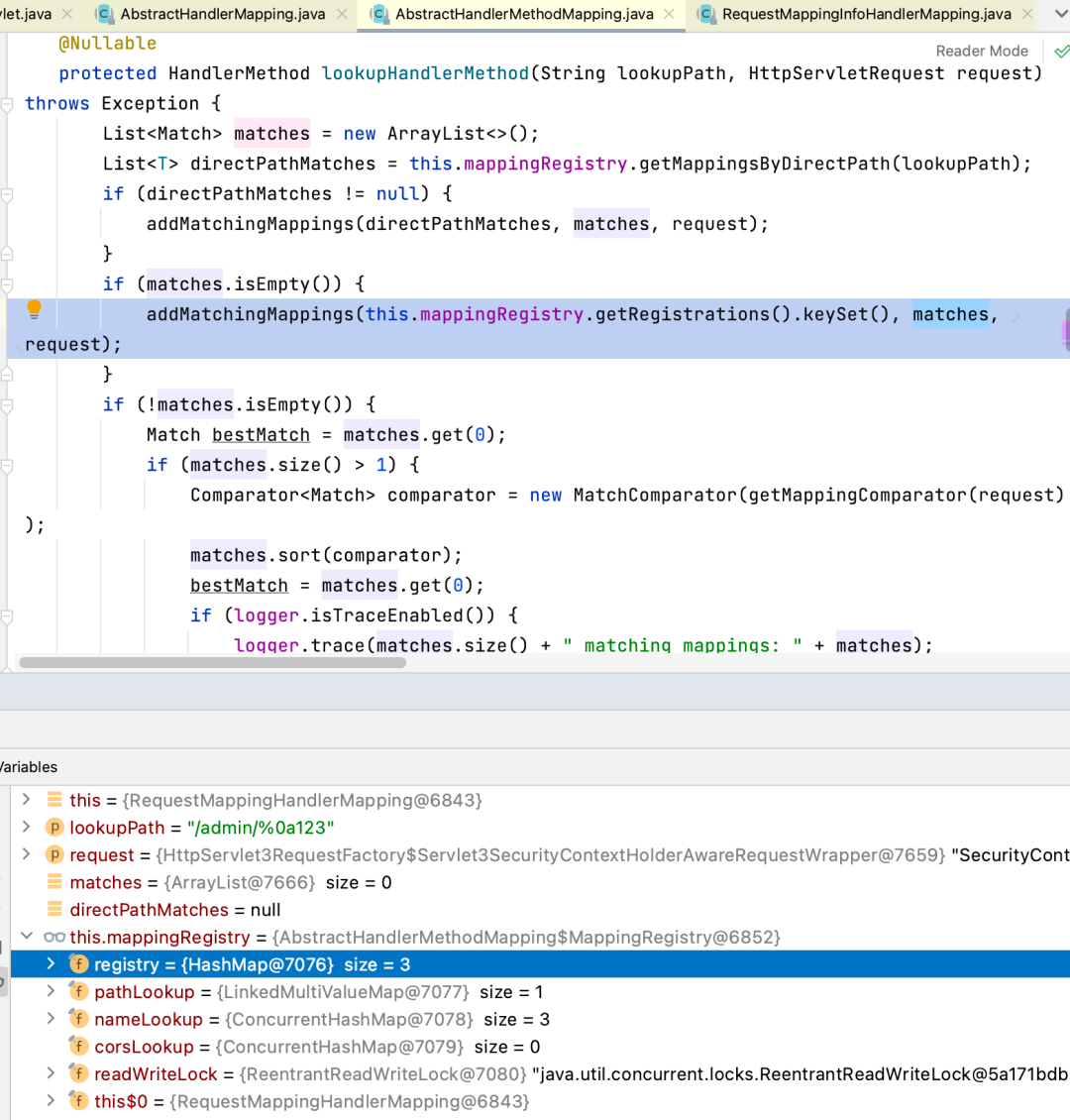Expand the pathLookup LinkedMultiValueMap entry

tap(51, 991)
